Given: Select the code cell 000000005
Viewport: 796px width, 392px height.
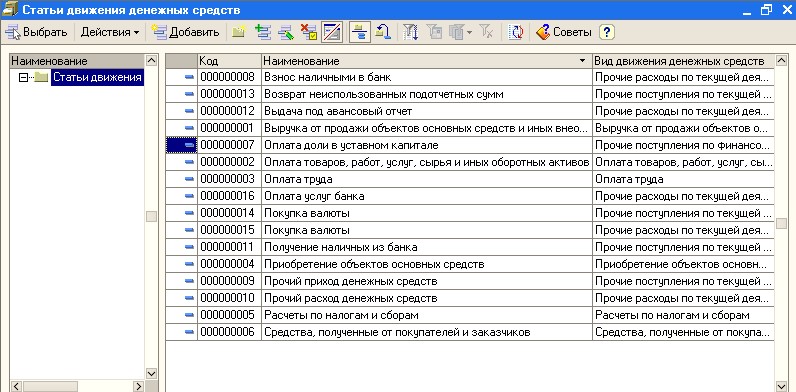Looking at the screenshot, I should pos(229,315).
